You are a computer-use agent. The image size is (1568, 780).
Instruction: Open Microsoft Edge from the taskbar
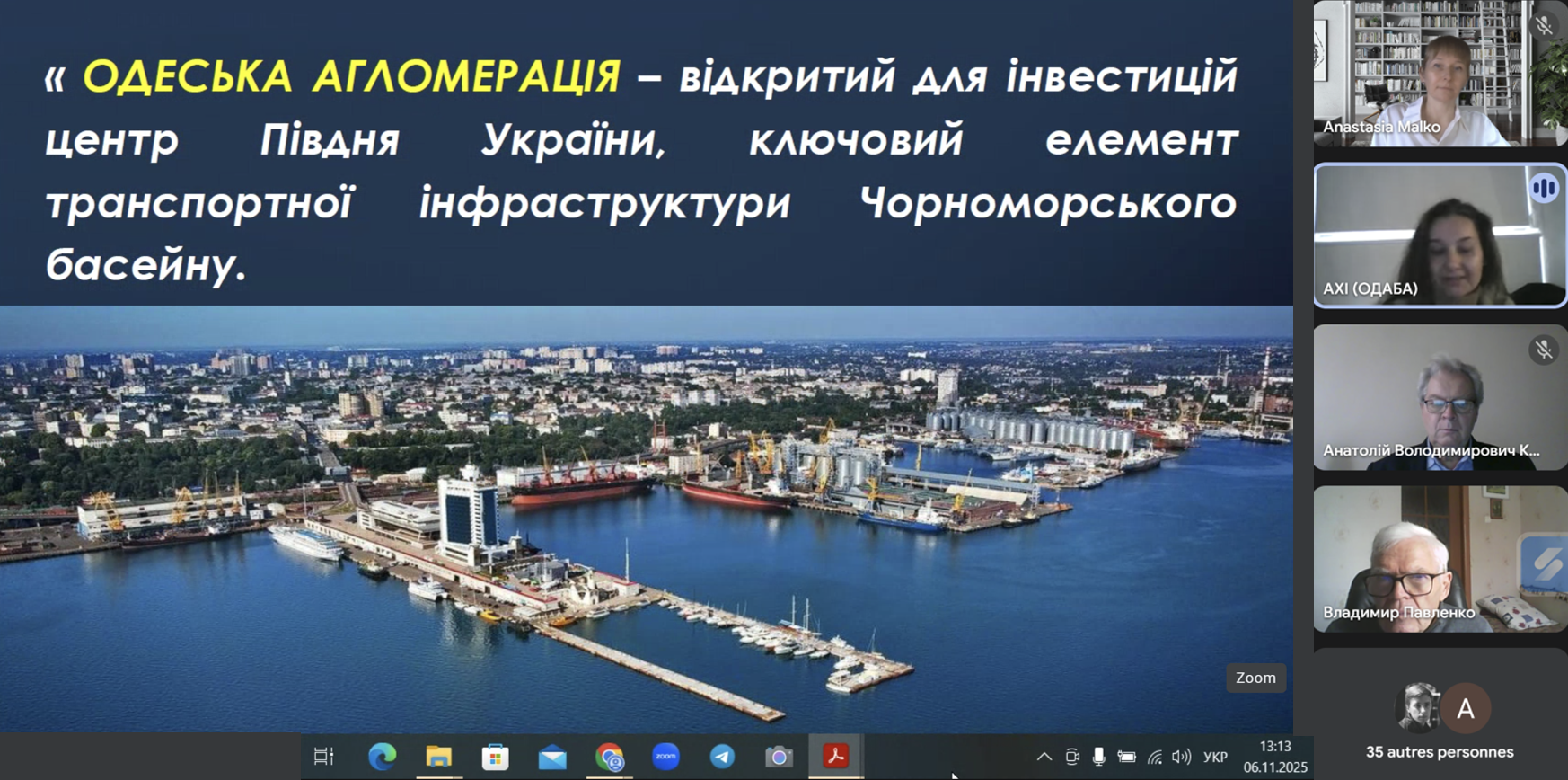click(382, 757)
